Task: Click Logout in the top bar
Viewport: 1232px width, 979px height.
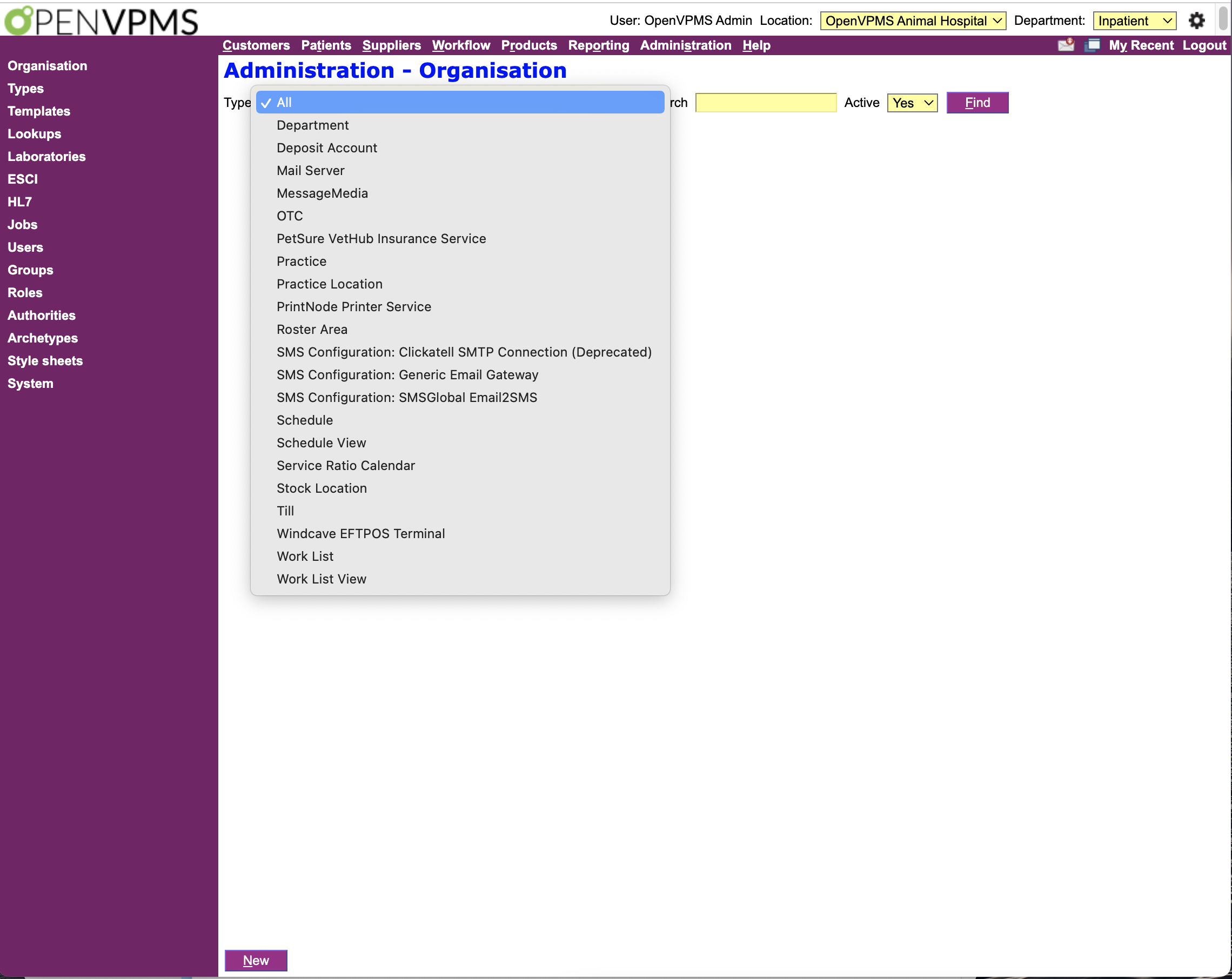Action: pyautogui.click(x=1203, y=45)
